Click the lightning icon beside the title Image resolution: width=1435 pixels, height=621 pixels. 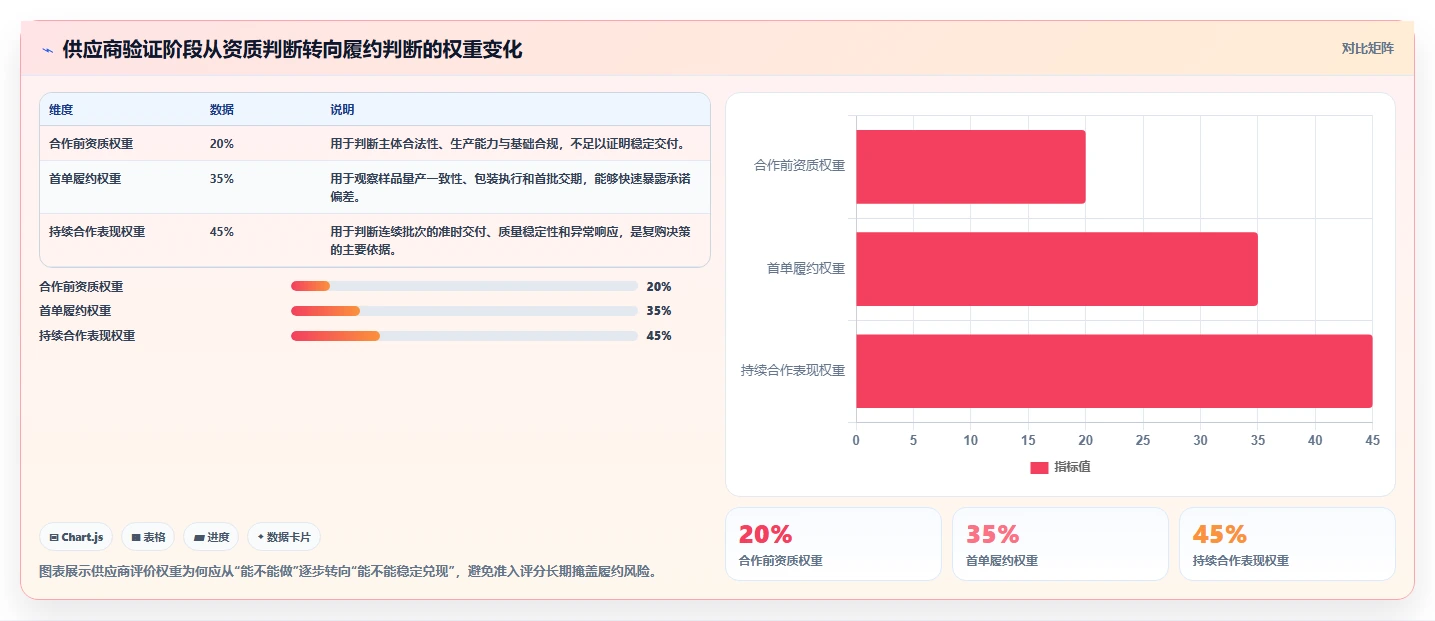click(47, 50)
